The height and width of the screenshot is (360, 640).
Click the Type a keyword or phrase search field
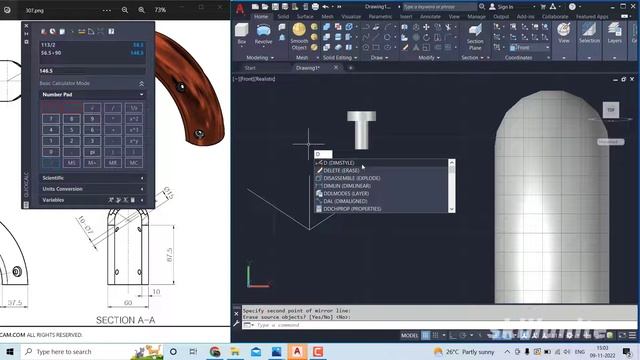pos(439,7)
